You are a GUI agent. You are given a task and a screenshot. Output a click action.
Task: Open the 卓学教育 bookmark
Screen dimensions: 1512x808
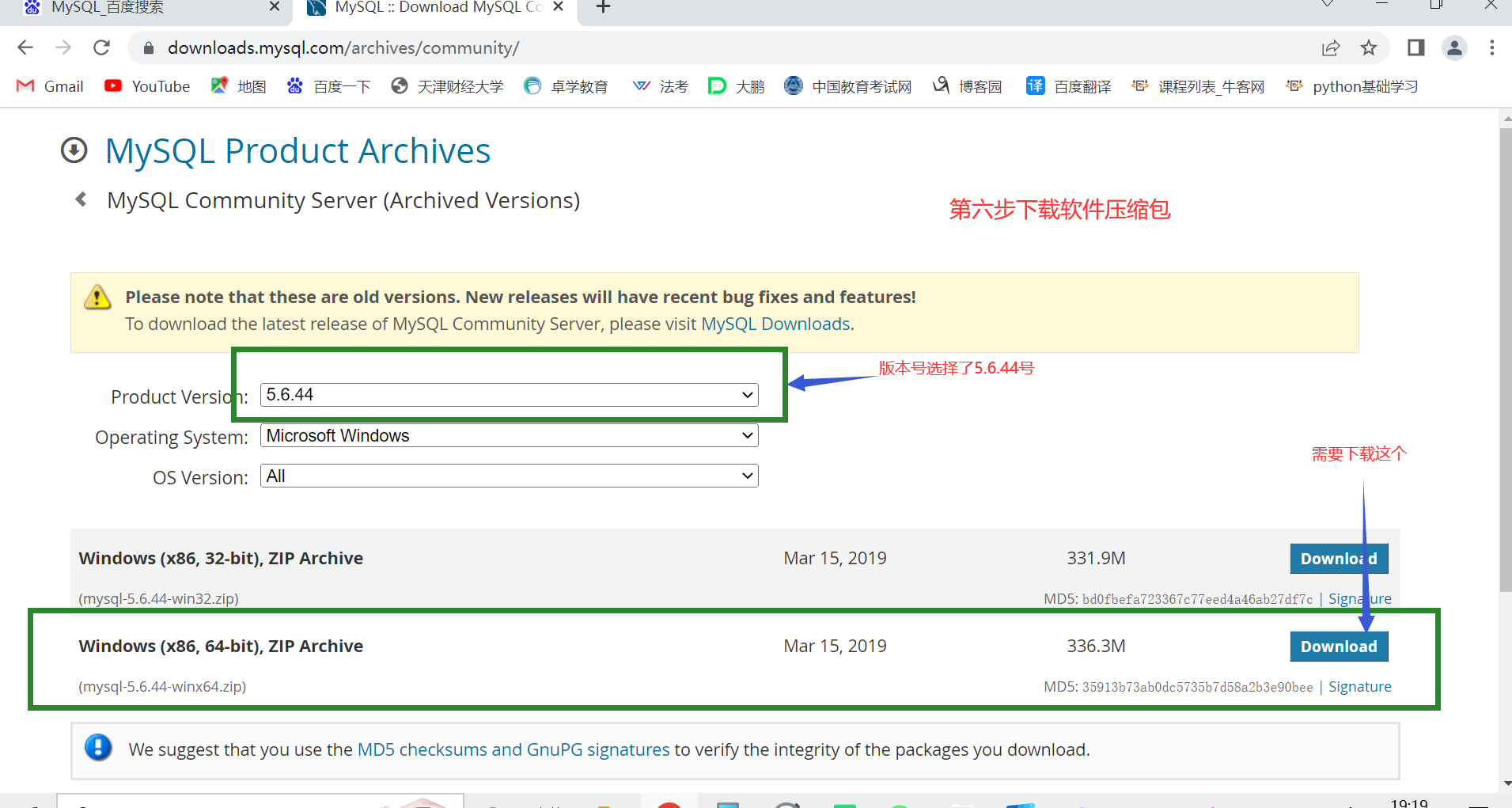(x=567, y=86)
